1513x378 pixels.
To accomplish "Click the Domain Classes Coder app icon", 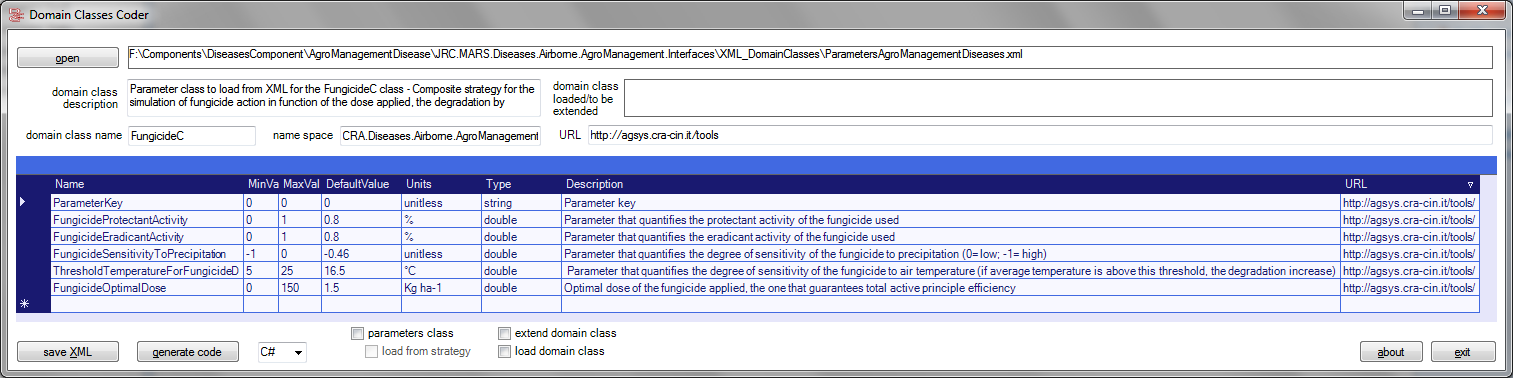I will click(15, 14).
